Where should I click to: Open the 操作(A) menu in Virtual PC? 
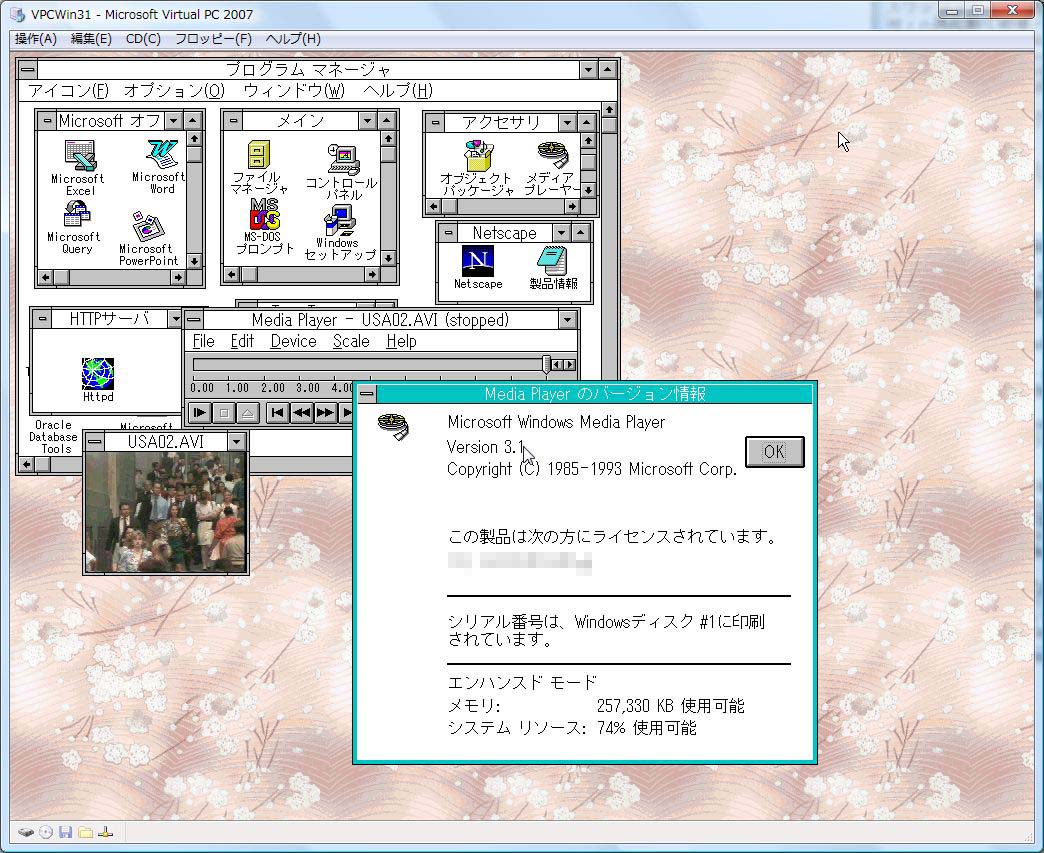pyautogui.click(x=35, y=39)
